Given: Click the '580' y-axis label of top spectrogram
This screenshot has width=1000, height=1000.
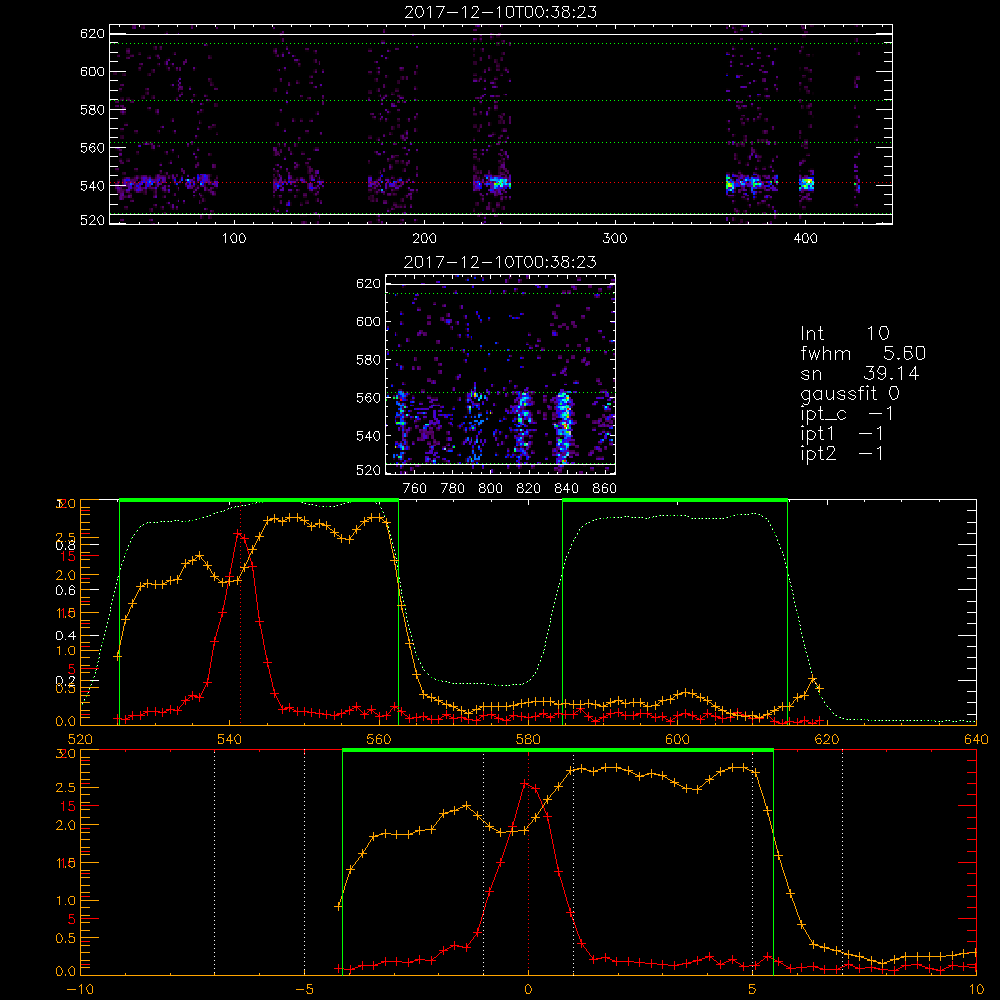Looking at the screenshot, I should tap(92, 110).
